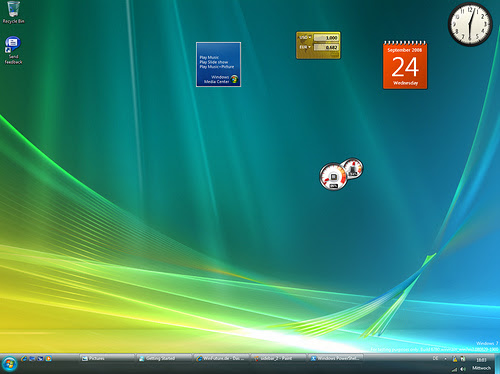Click Wednesday on the calendar gadget
500x374 pixels.
point(405,83)
